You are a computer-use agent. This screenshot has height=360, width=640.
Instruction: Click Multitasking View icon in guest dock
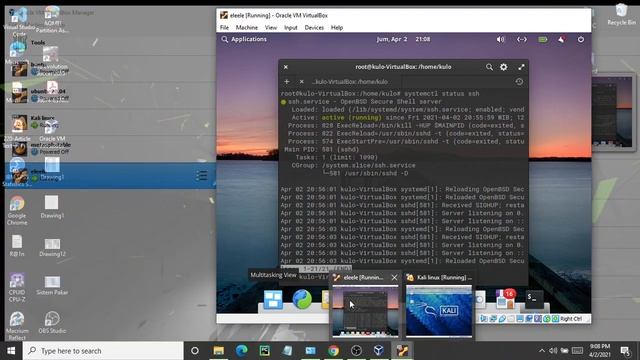[x=273, y=300]
